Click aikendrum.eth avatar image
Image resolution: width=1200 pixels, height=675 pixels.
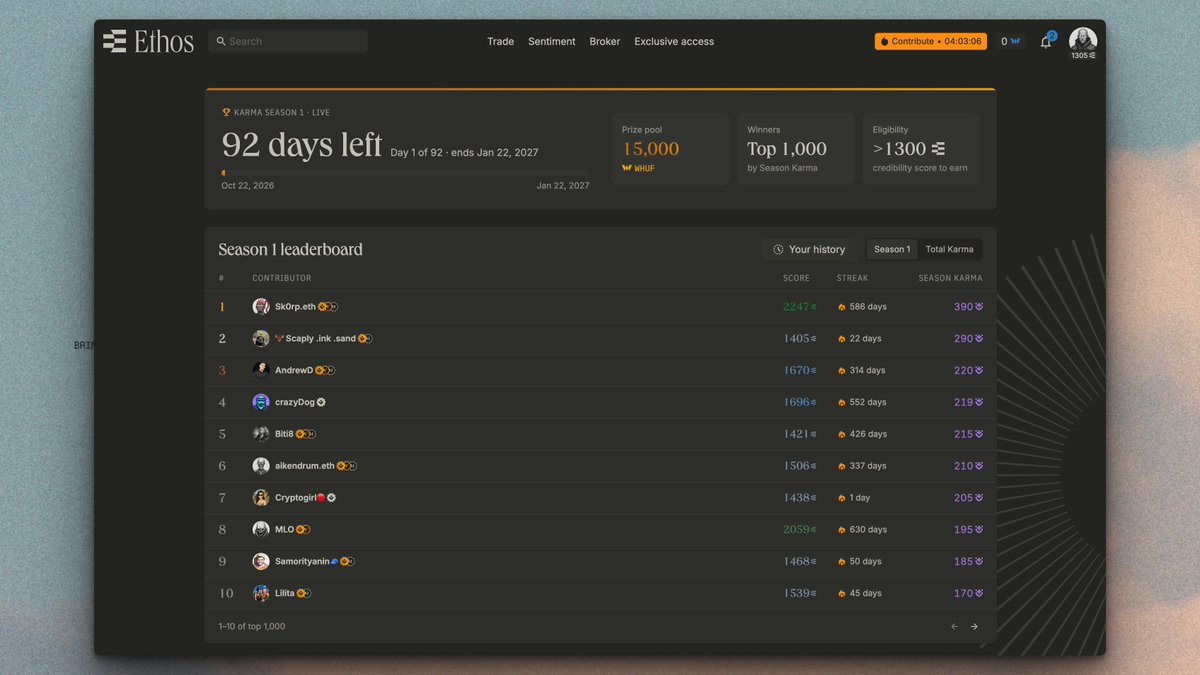pyautogui.click(x=261, y=466)
